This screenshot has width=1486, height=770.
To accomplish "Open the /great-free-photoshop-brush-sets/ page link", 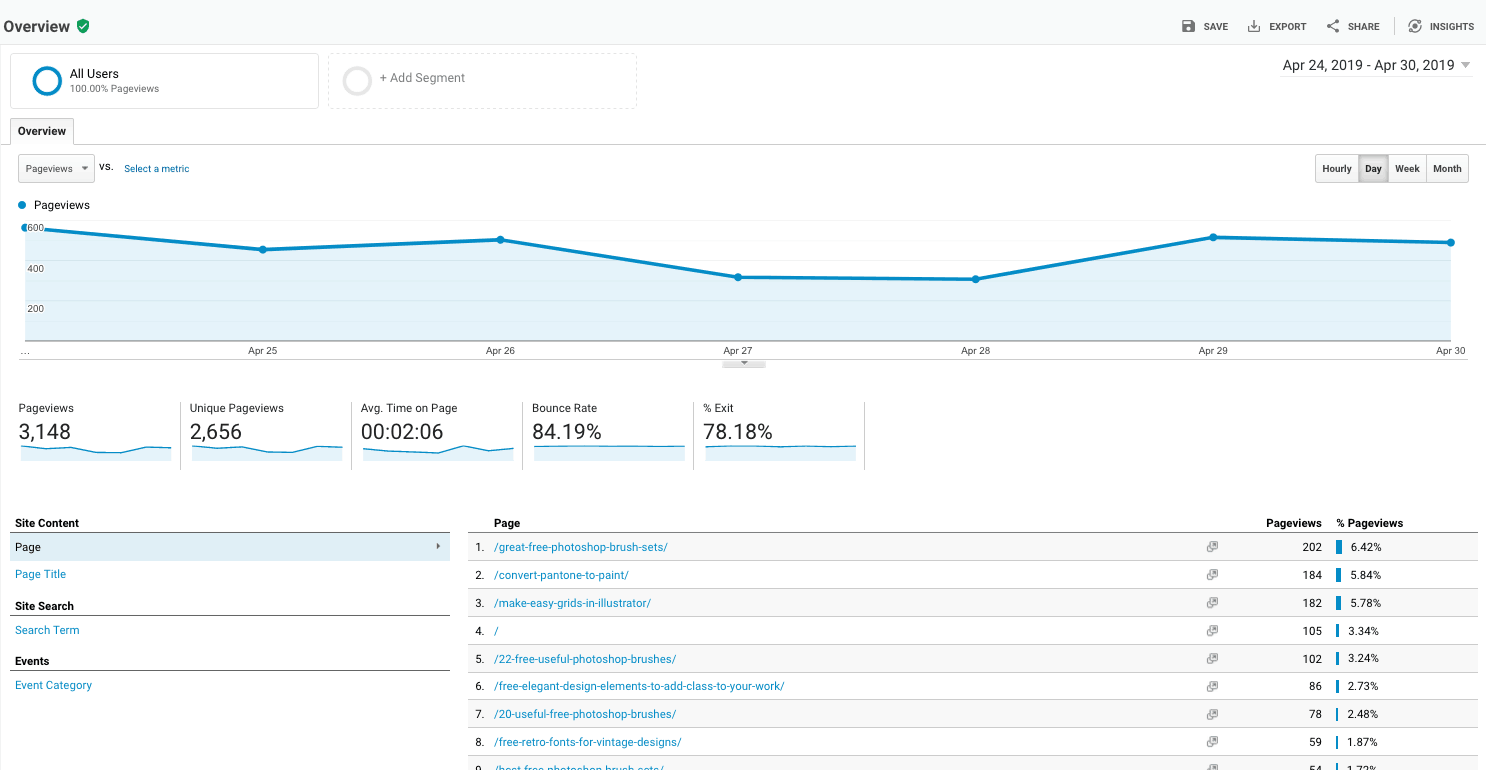I will pos(581,546).
